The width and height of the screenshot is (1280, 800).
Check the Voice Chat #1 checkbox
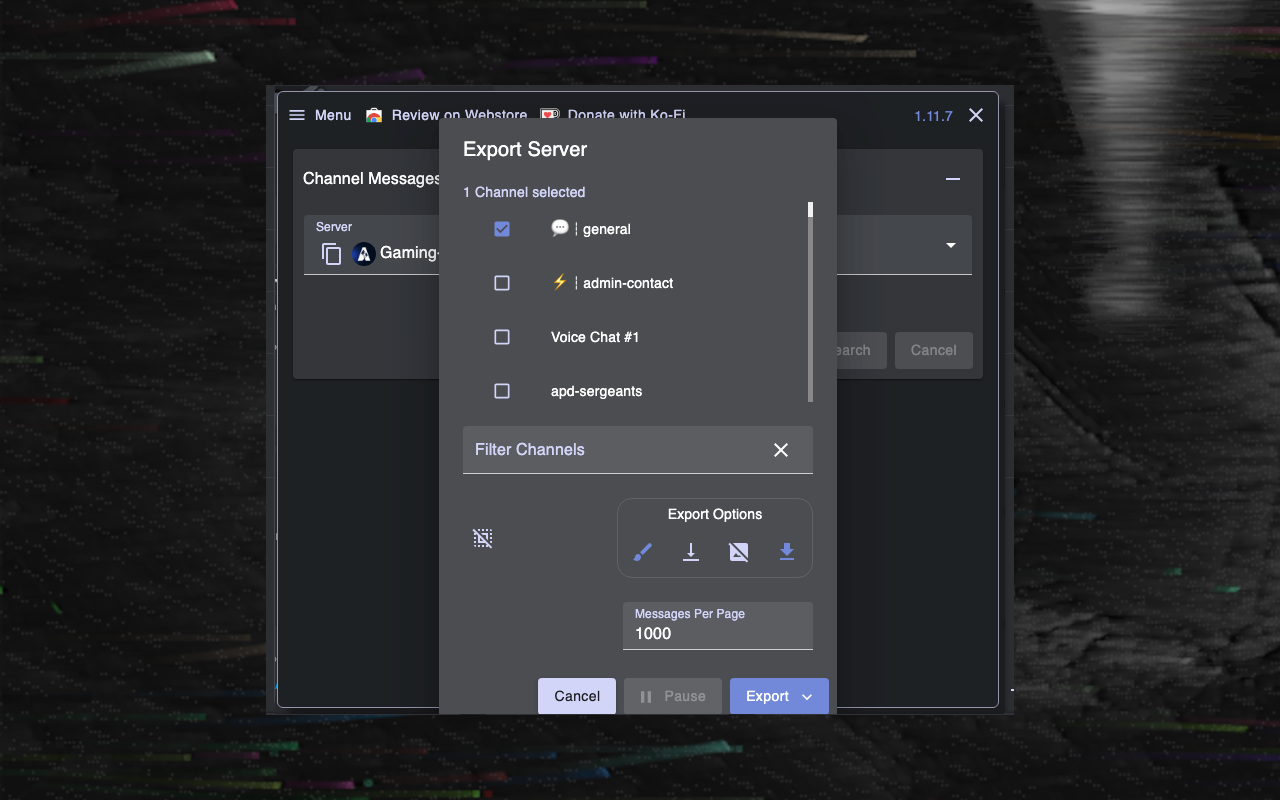coord(502,337)
